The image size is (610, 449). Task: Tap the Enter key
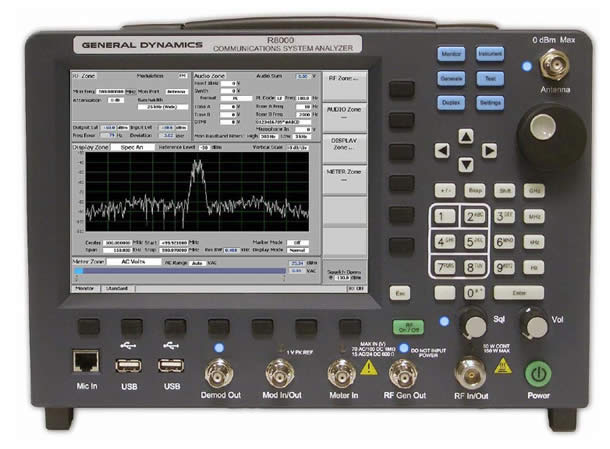[x=519, y=293]
